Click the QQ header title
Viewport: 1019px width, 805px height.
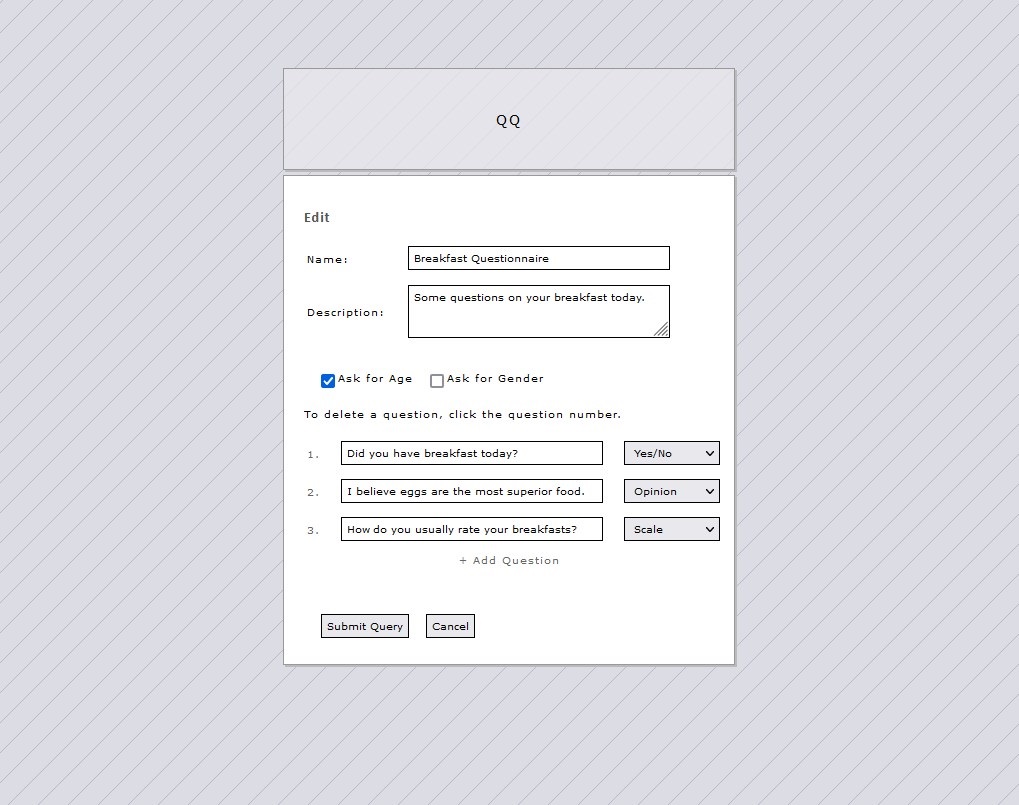click(508, 120)
